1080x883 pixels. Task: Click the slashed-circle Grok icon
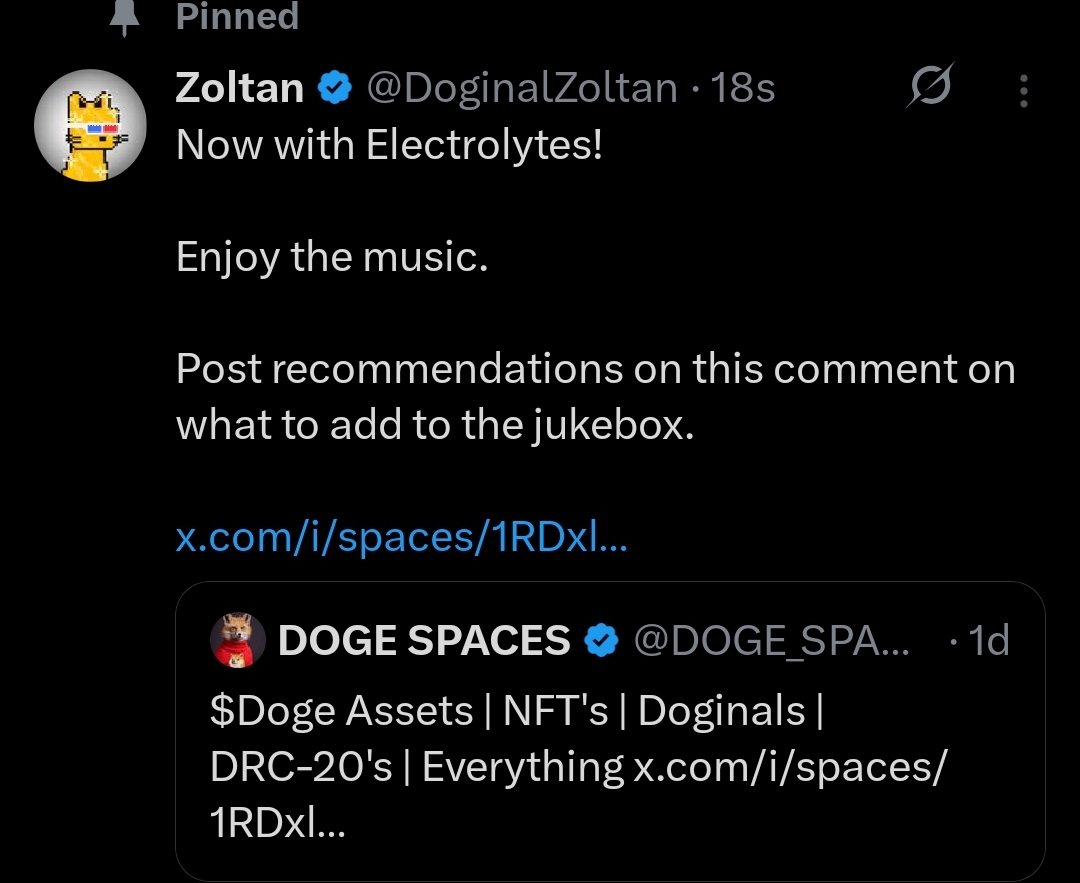pyautogui.click(x=930, y=88)
